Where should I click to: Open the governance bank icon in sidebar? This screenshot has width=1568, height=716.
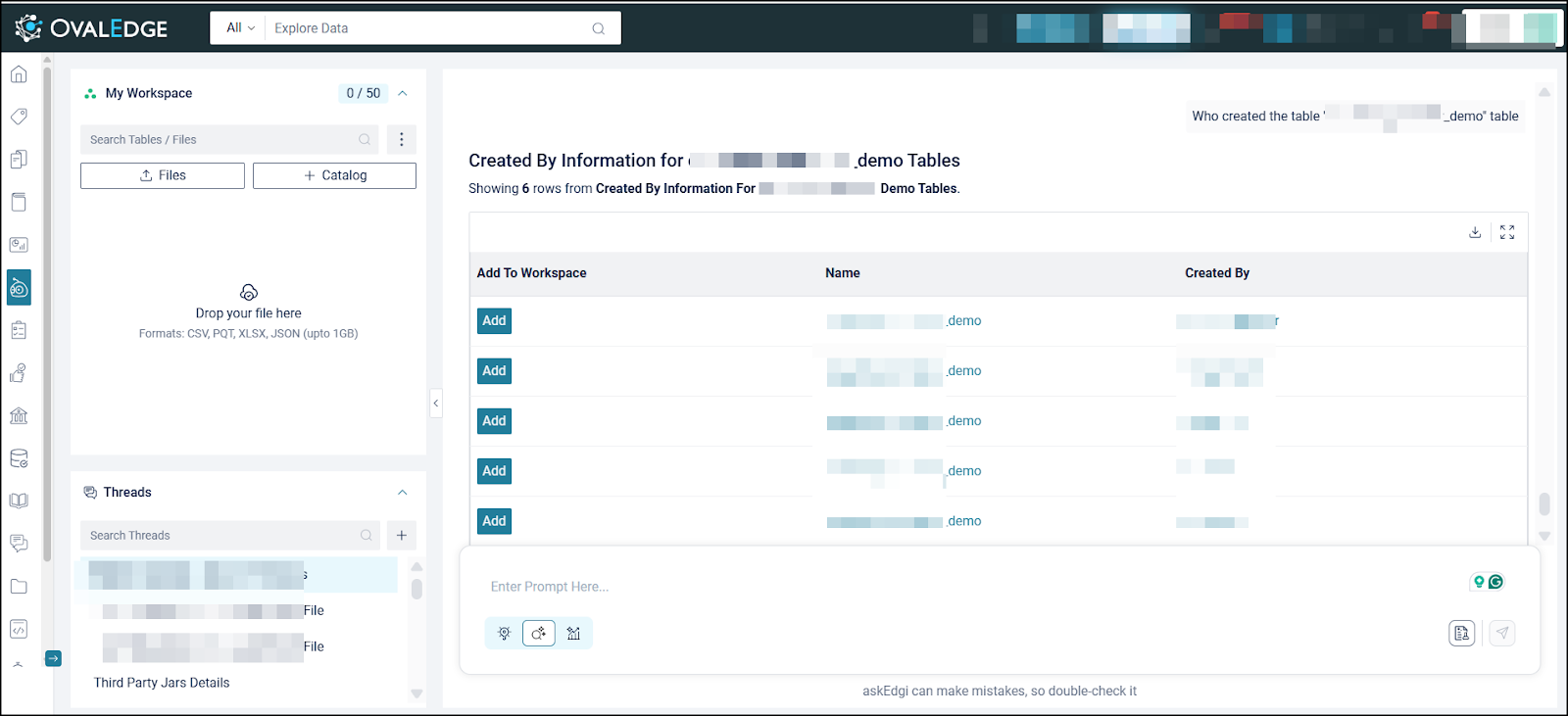(19, 415)
